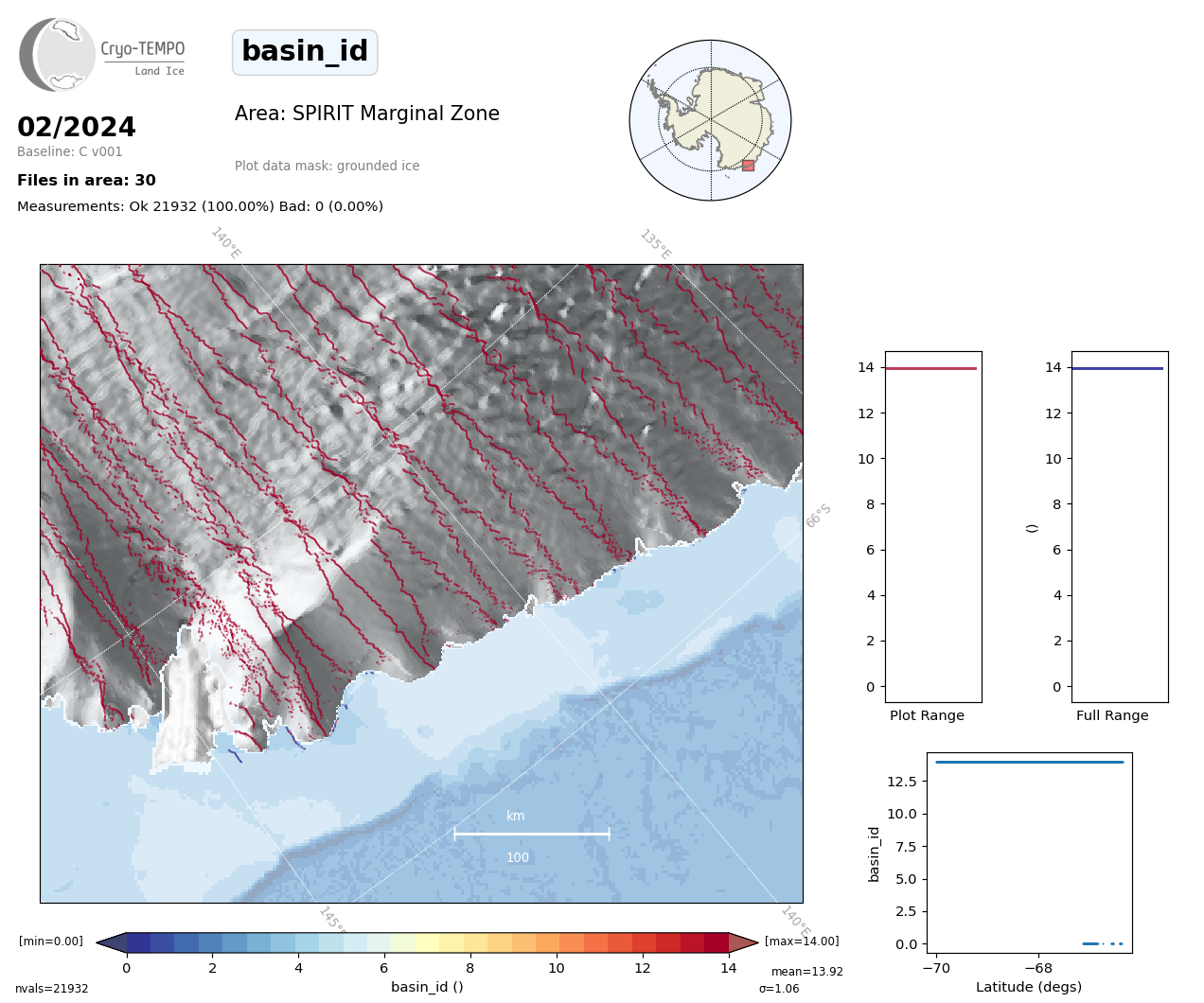Click the 'Baseline: C v001' text
The height and width of the screenshot is (1003, 1204).
click(70, 151)
